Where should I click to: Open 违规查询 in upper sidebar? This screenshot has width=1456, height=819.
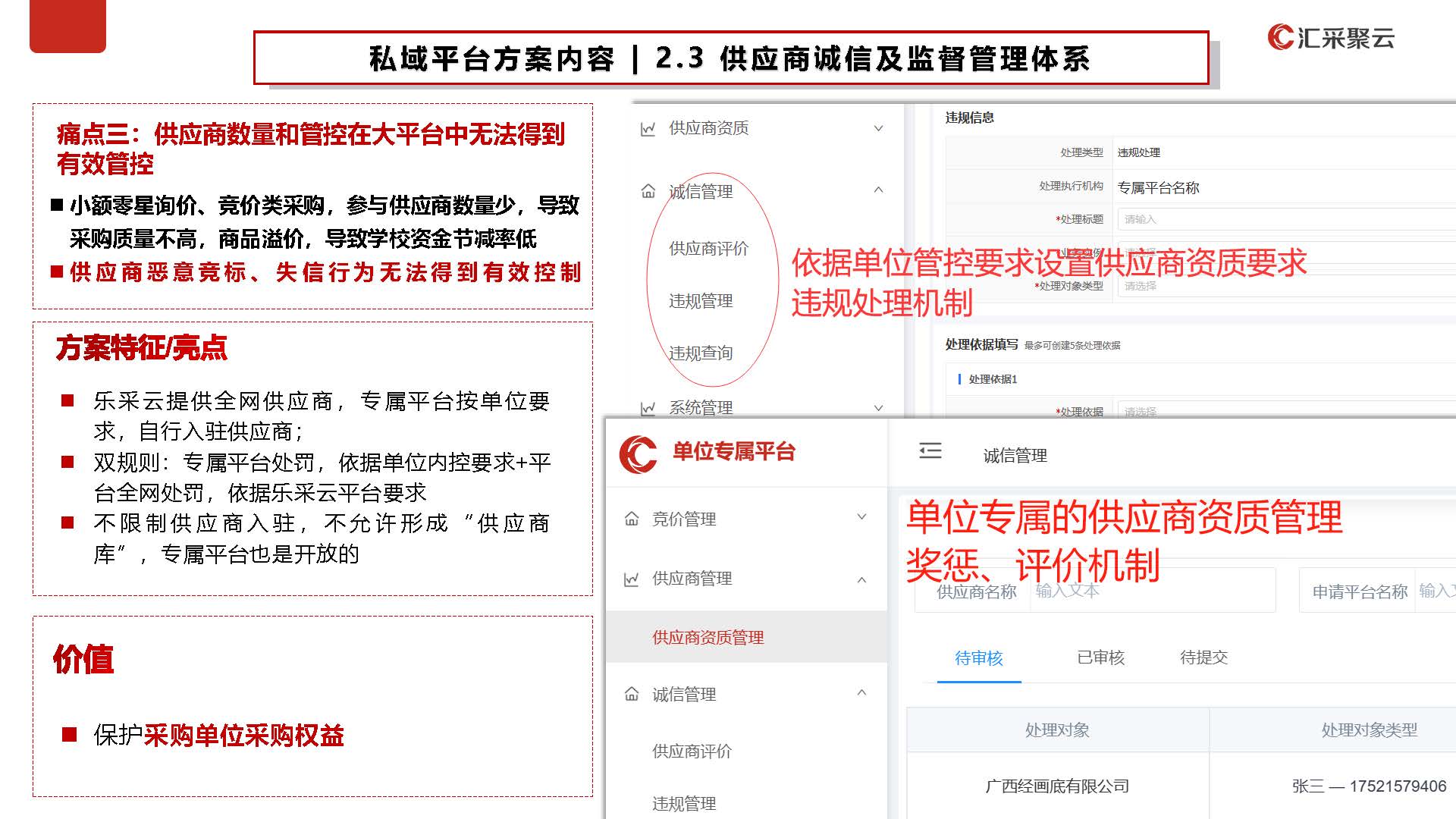pos(701,353)
